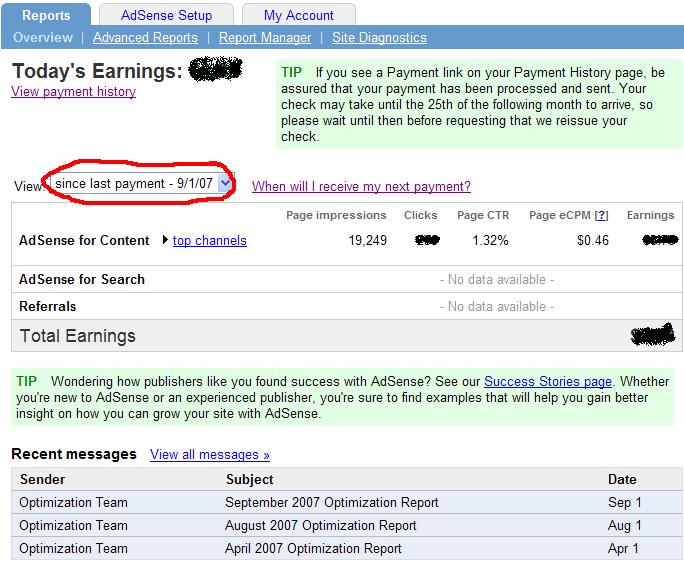
Task: Click View all messages link
Action: (x=210, y=455)
